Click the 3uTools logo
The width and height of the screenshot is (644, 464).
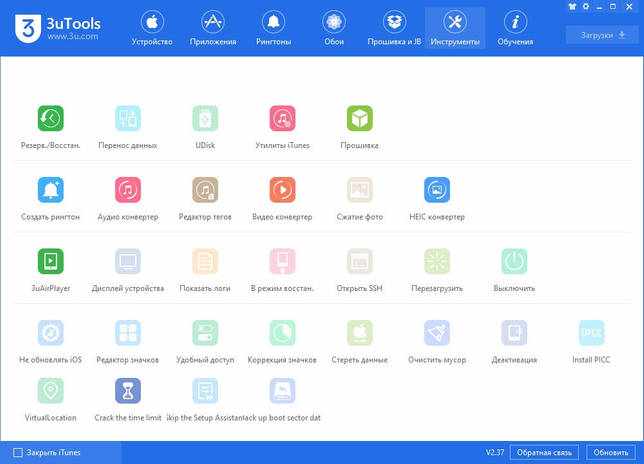coord(58,28)
